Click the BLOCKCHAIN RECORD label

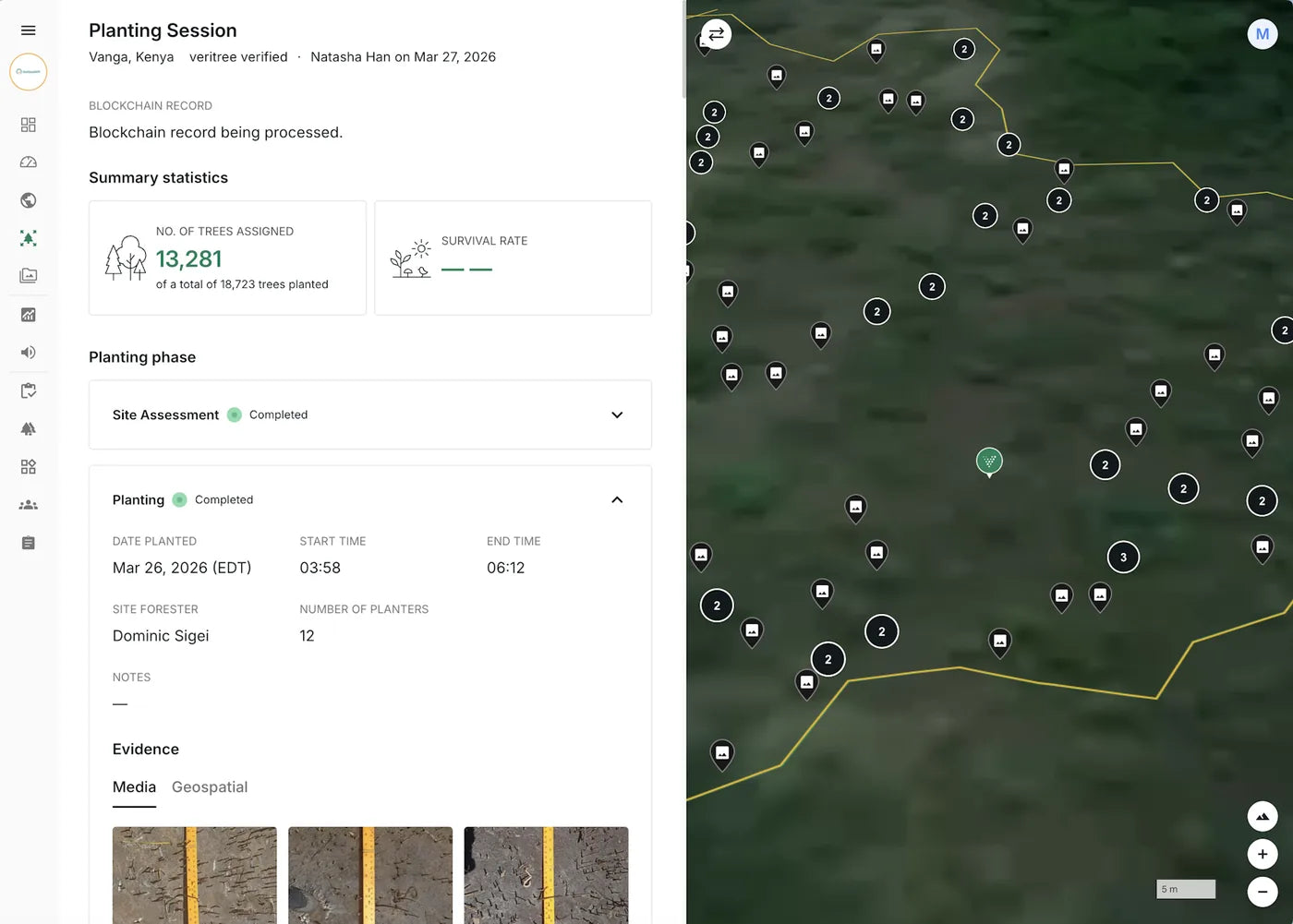click(151, 106)
